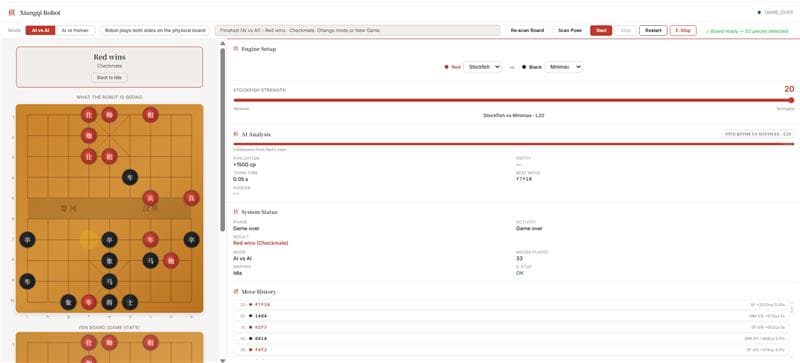Click move 33 row in Move History

point(511,304)
